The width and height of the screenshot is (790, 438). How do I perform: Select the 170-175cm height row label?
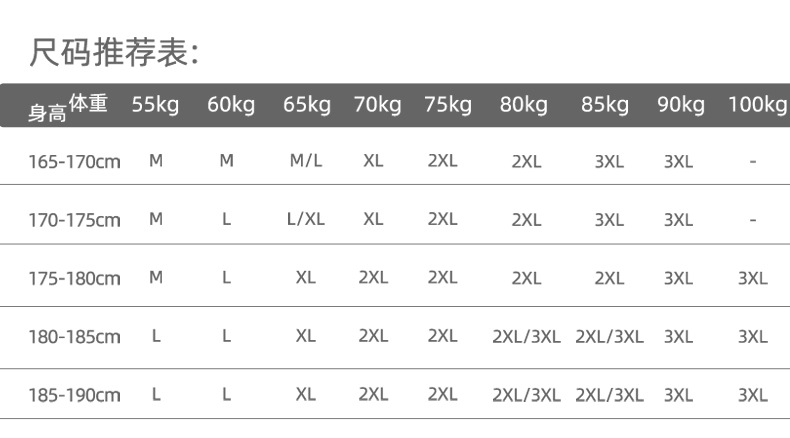(x=74, y=220)
